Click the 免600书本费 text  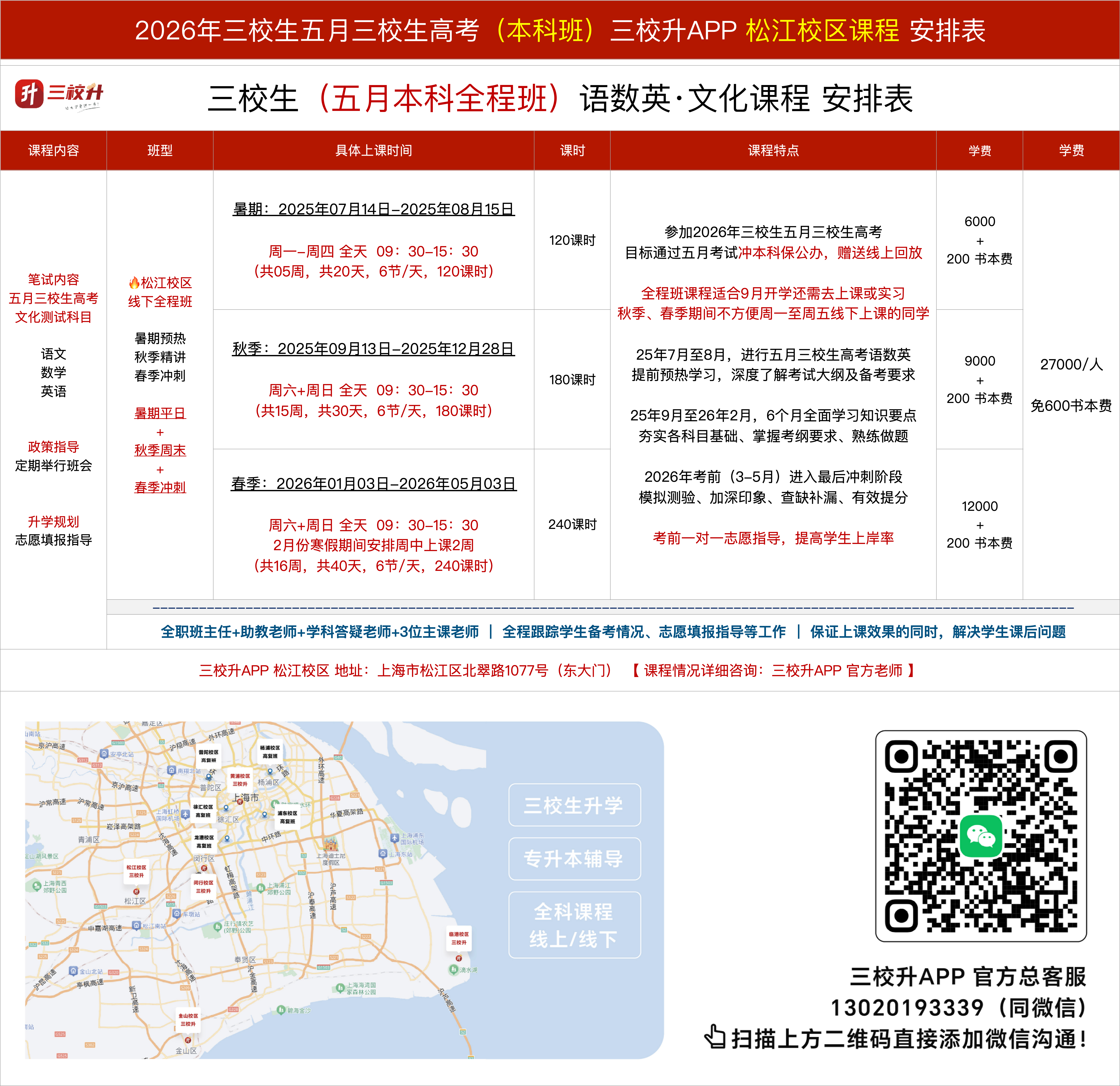[1071, 406]
